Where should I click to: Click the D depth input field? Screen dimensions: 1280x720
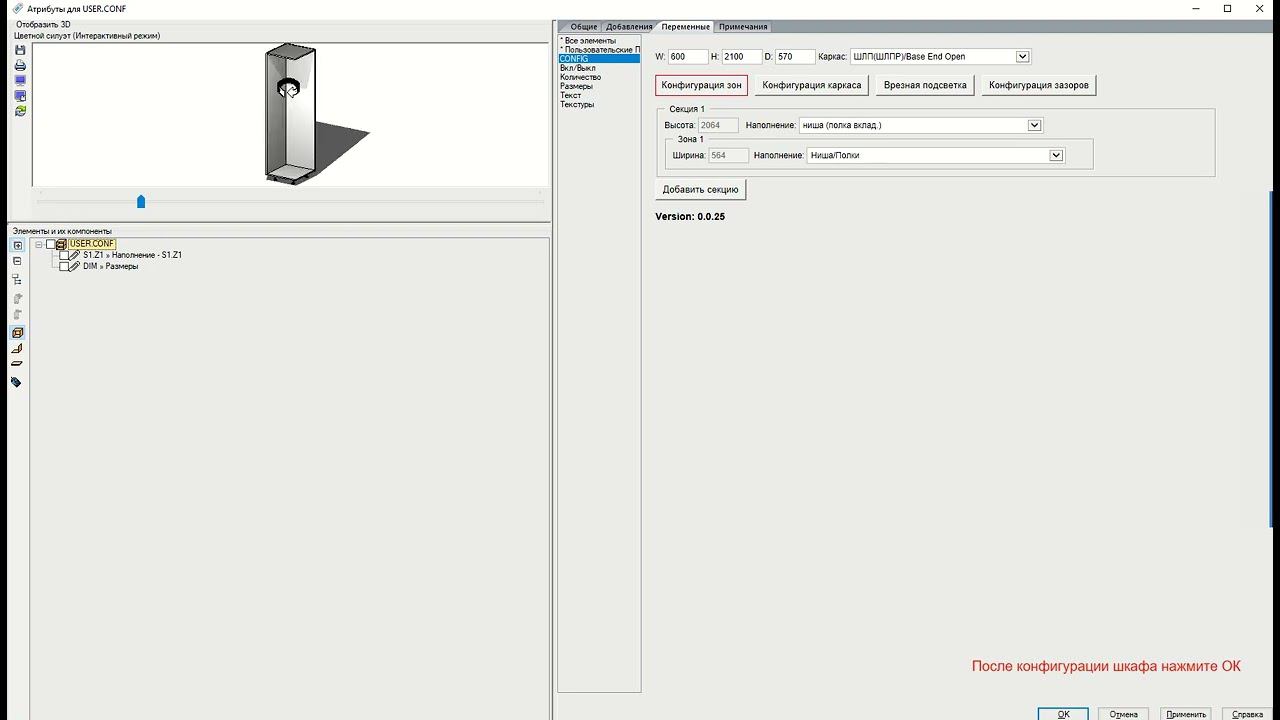click(x=795, y=57)
